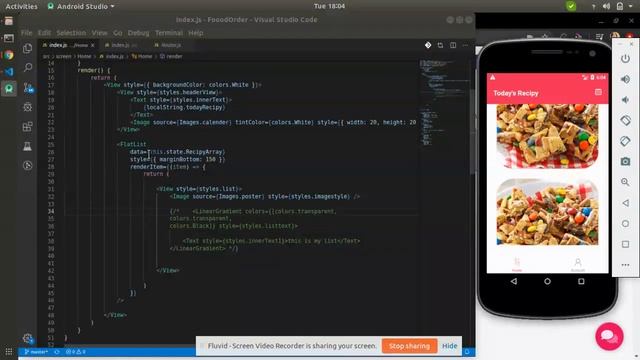
Task: Open the Edit menu
Action: [44, 33]
